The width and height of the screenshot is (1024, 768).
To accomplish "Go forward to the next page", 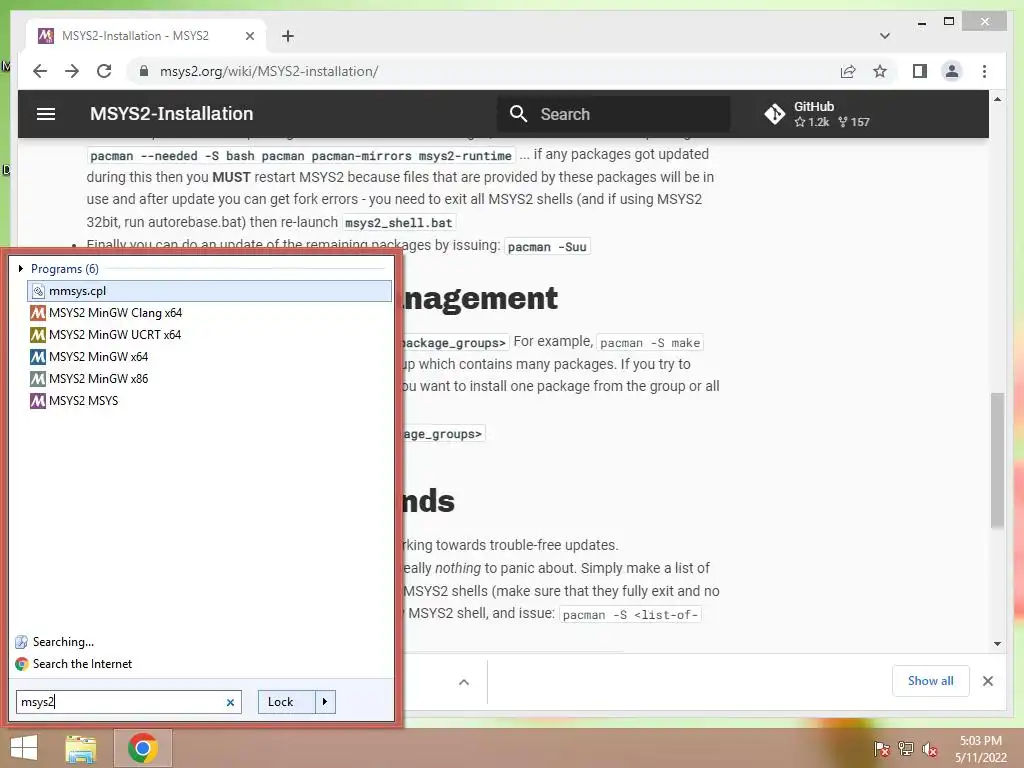I will pos(72,71).
